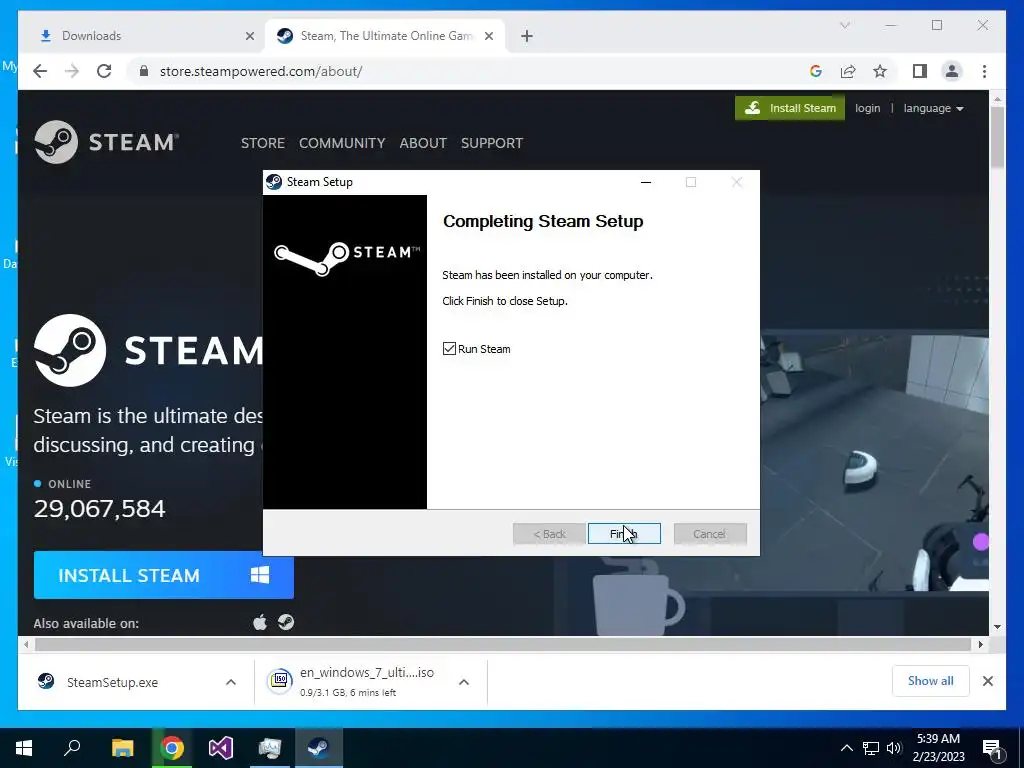Click the site lock icon
Image resolution: width=1024 pixels, height=768 pixels.
[x=144, y=71]
